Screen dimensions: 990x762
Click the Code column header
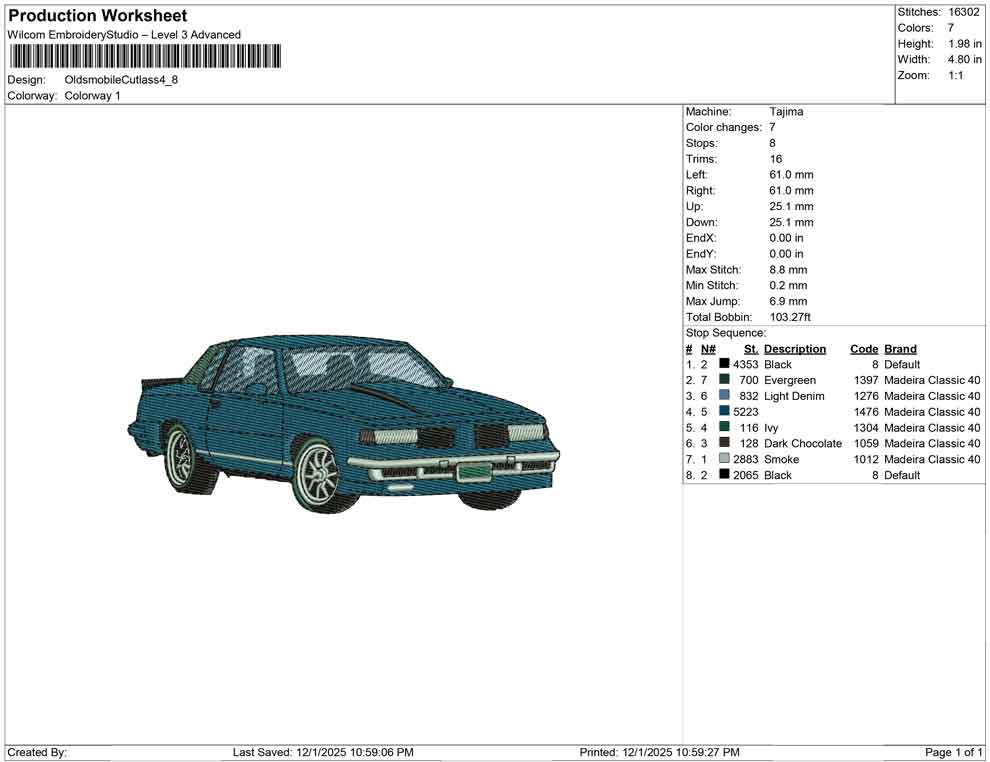[x=863, y=349]
